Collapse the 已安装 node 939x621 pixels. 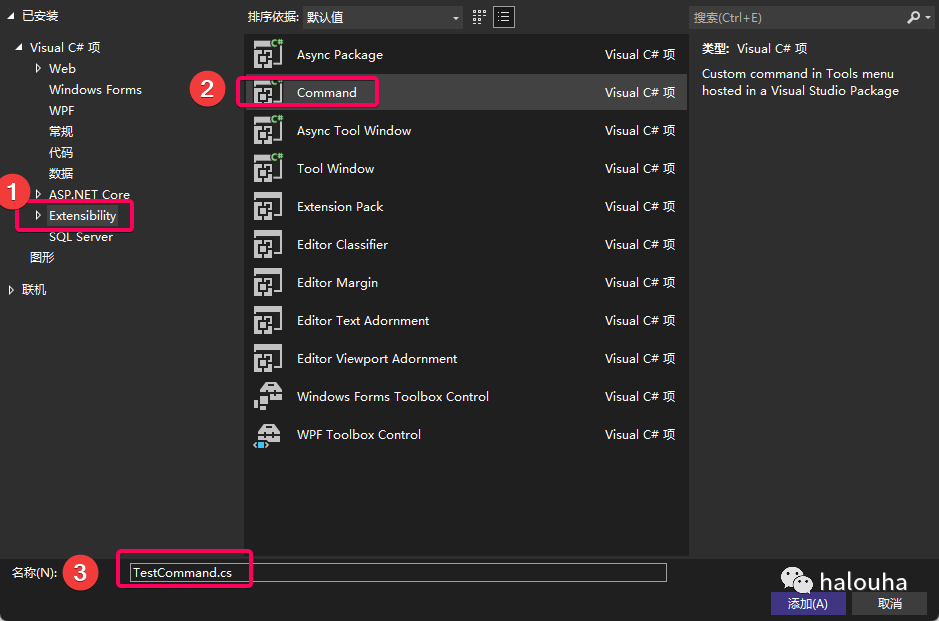[x=11, y=16]
